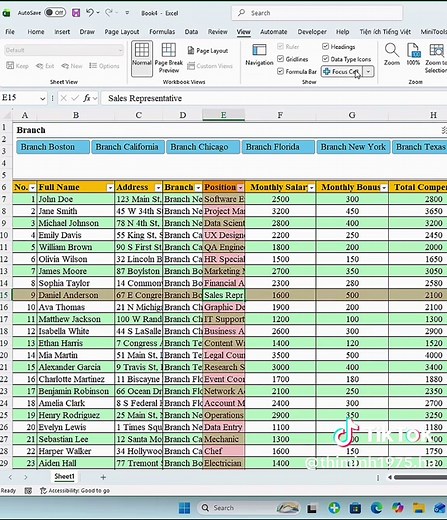Click the Redo arrow icon

[x=109, y=13]
